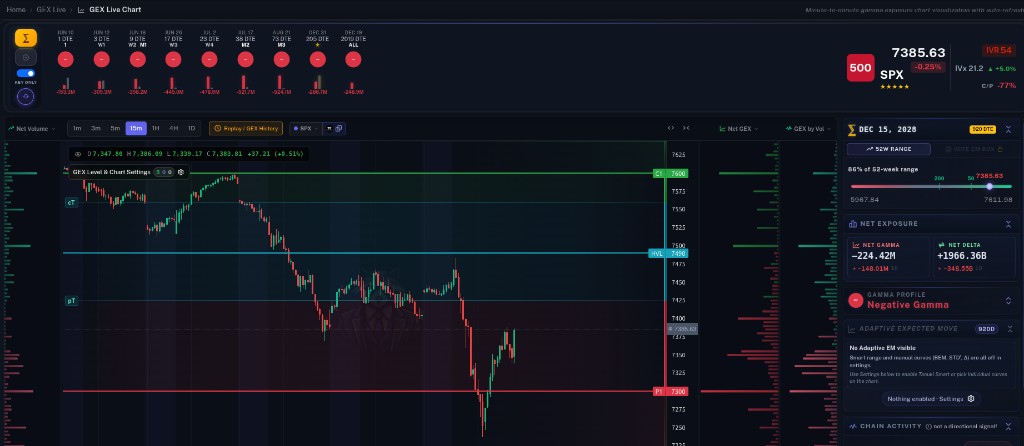Viewport: 1024px width, 446px height.
Task: Click the GEX settings indicator pill
Action: coord(163,172)
